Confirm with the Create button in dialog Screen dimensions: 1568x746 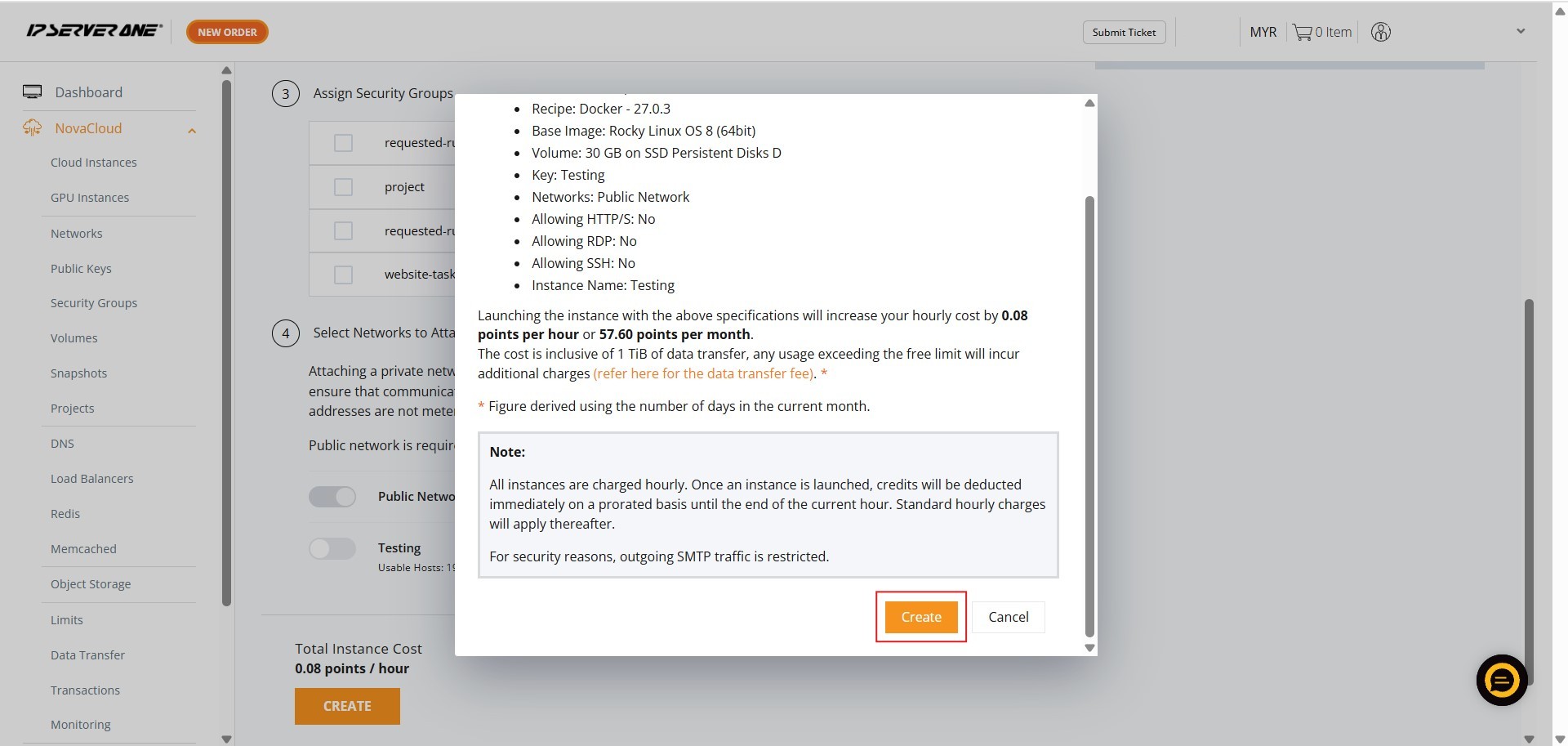coord(920,617)
